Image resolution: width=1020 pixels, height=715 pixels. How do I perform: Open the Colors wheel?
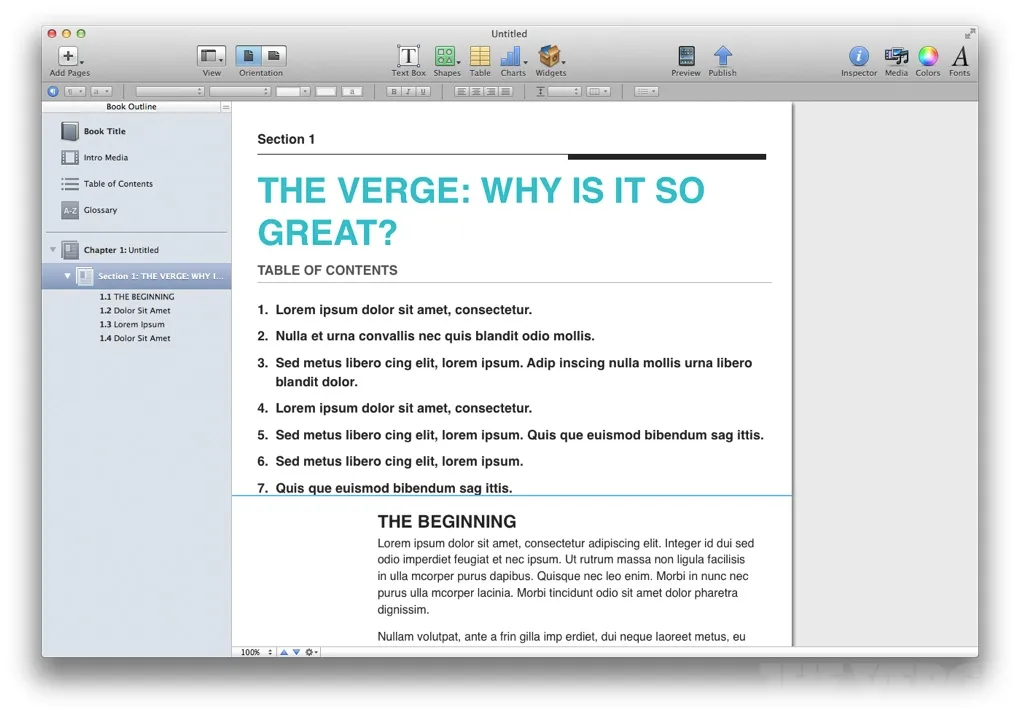[928, 56]
